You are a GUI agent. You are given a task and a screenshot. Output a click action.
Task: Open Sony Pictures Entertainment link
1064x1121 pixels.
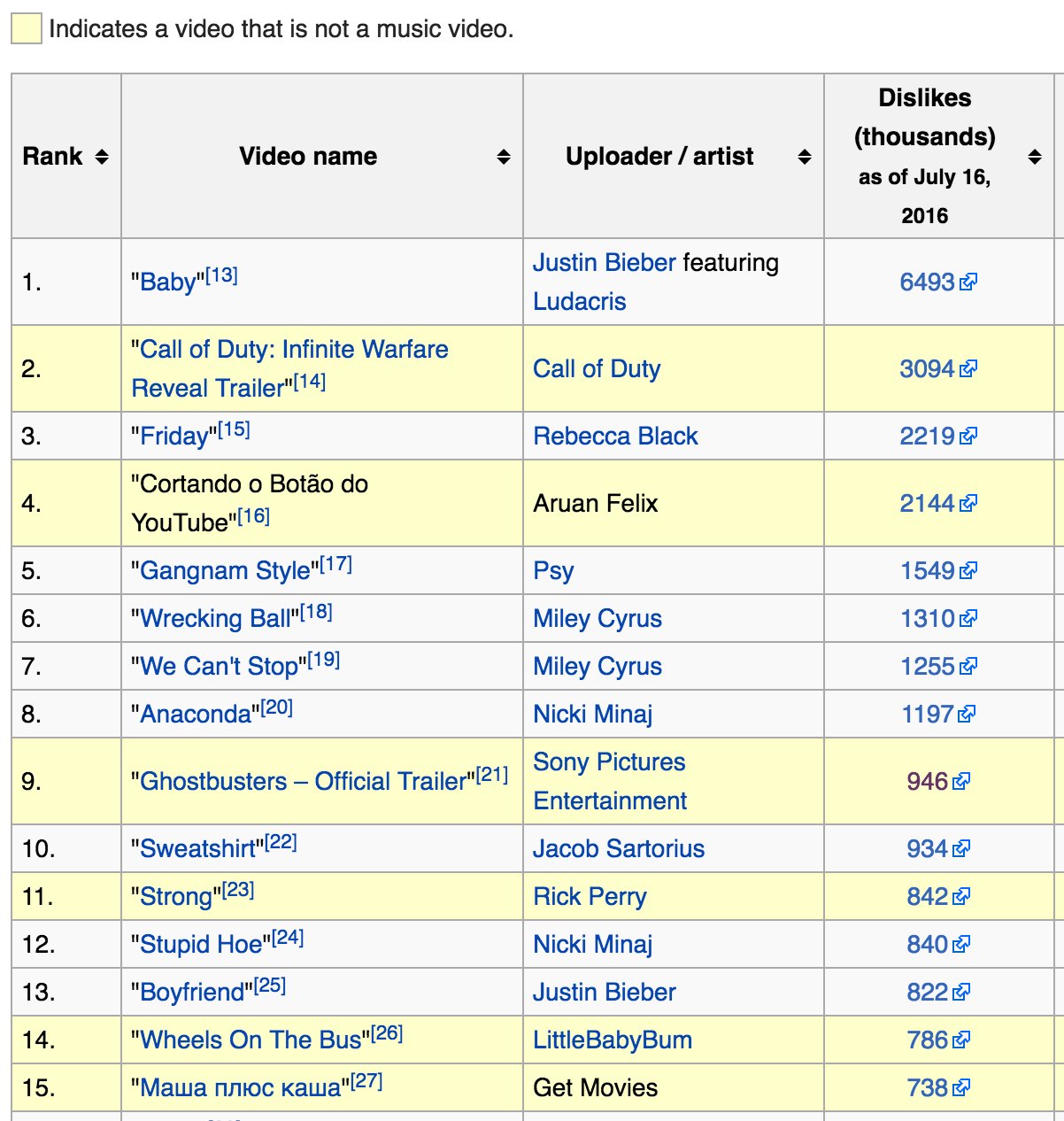click(x=610, y=782)
